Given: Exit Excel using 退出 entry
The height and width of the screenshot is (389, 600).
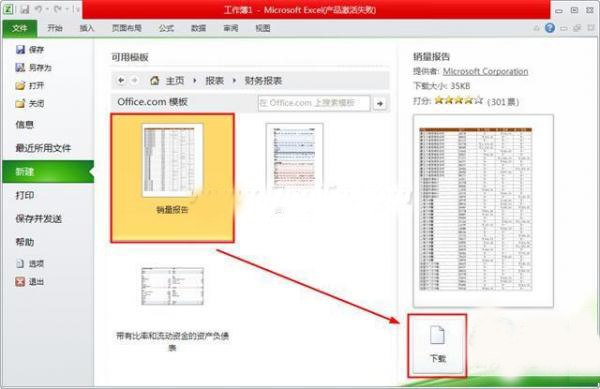Looking at the screenshot, I should pyautogui.click(x=30, y=282).
